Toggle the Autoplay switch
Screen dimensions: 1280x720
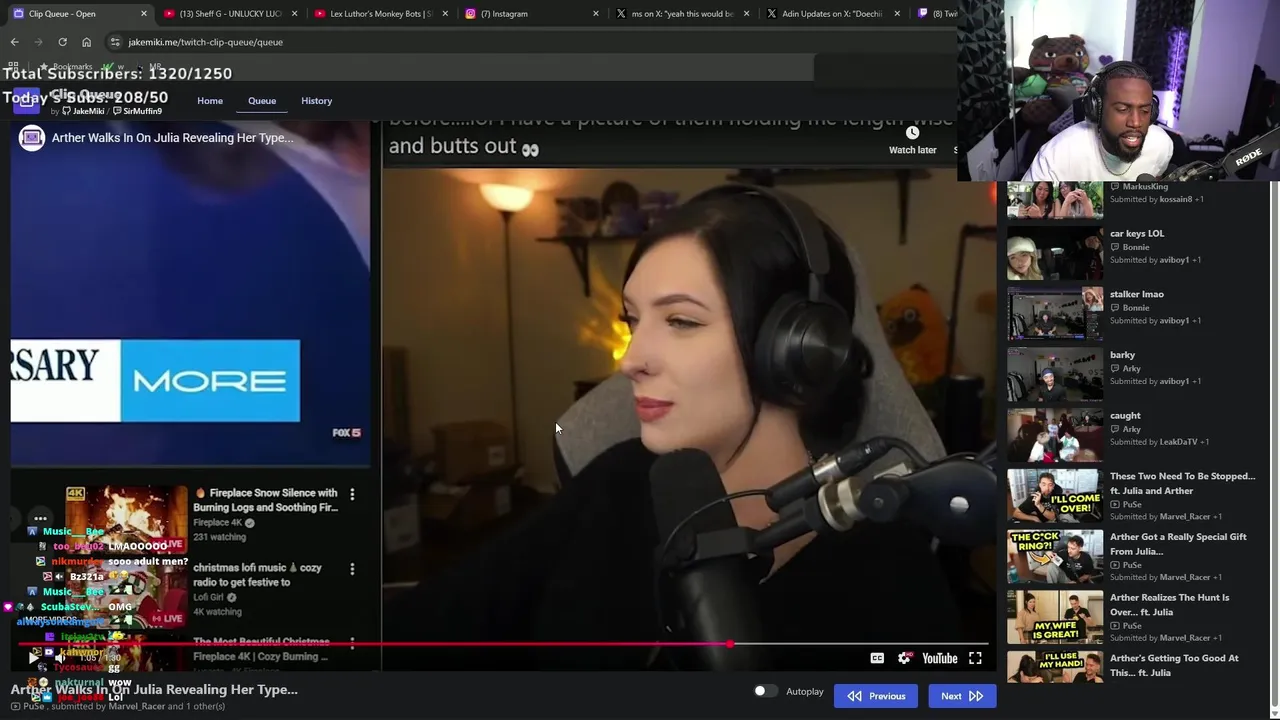(x=765, y=691)
